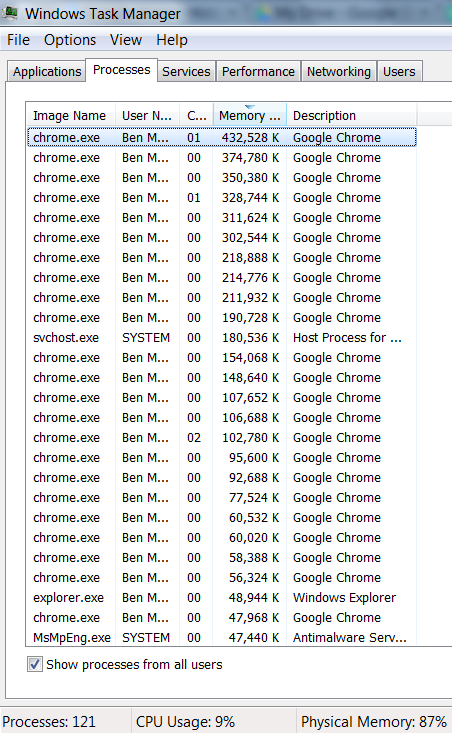Select the chrome.exe row using 190,728 K
This screenshot has width=452, height=734.
[x=221, y=318]
